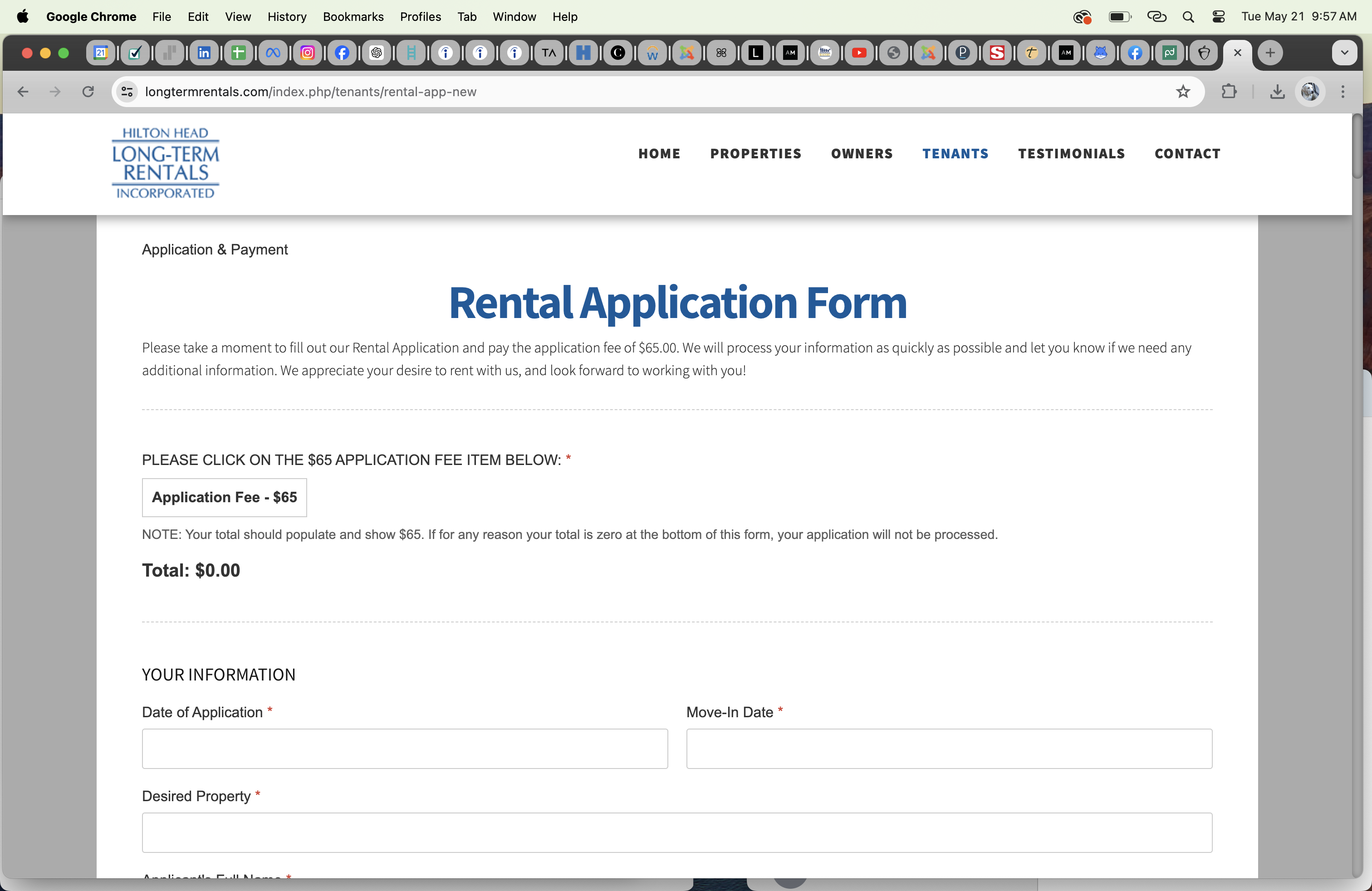Open Chrome downloads tray icon
Viewport: 1372px width, 891px height.
click(1277, 92)
